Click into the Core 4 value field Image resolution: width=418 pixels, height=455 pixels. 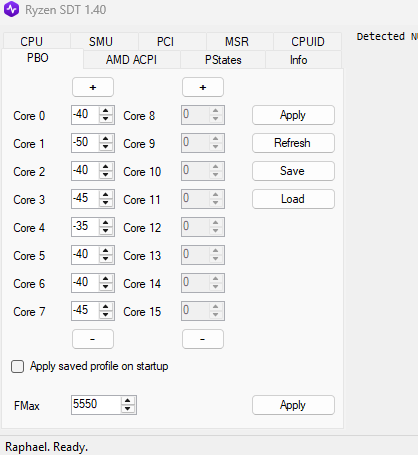(85, 227)
